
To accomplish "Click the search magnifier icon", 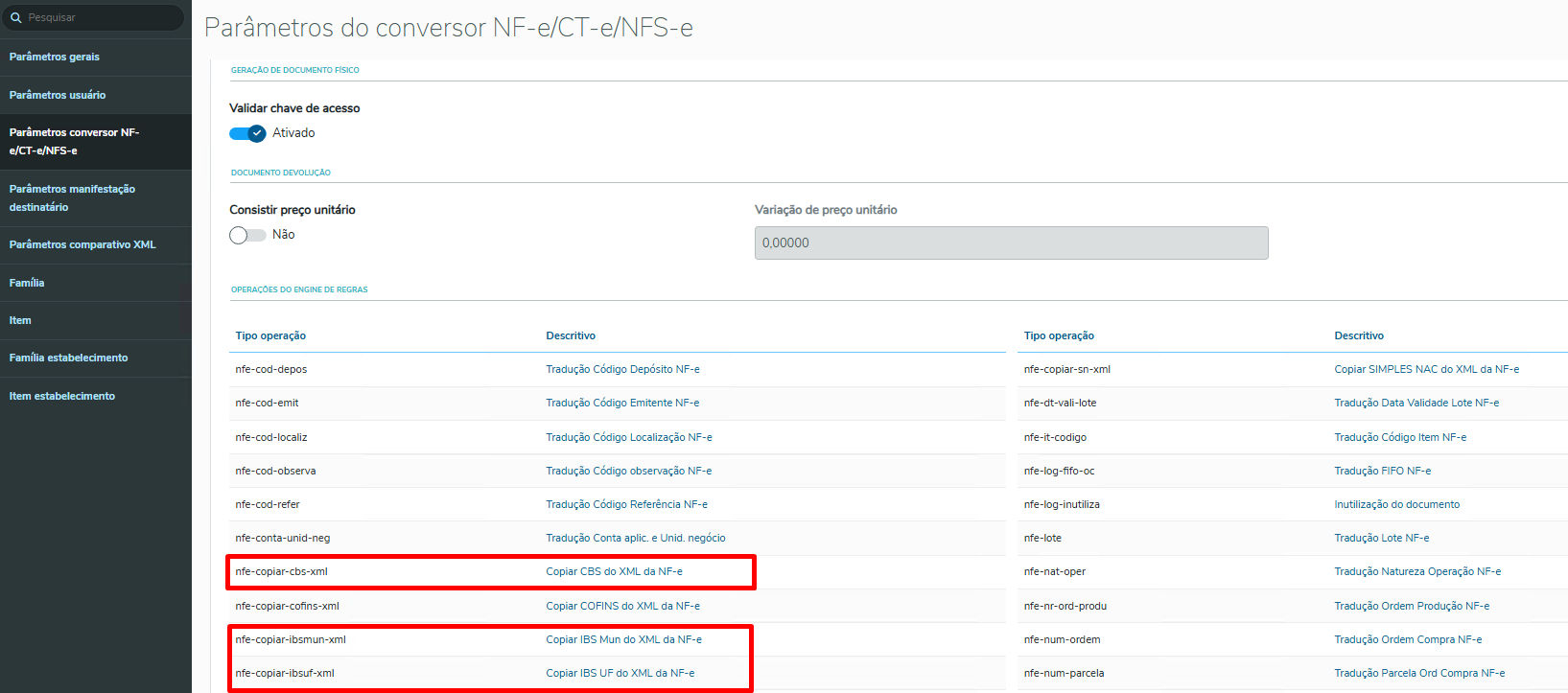I will 16,18.
